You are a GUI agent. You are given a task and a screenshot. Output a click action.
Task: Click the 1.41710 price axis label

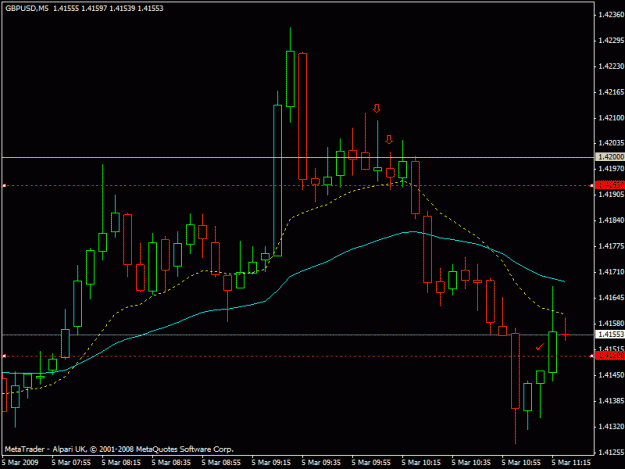click(x=611, y=272)
